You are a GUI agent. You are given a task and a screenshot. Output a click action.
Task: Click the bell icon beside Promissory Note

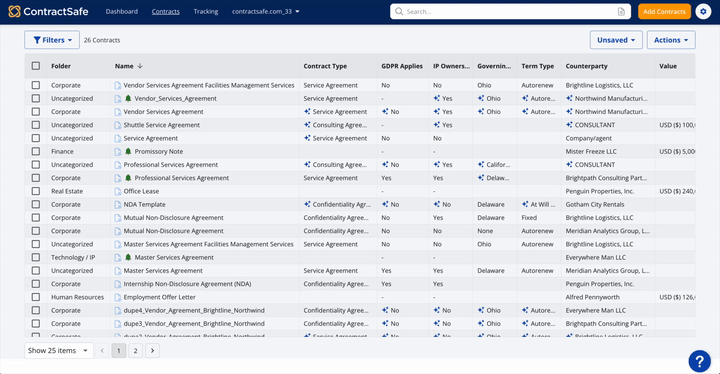pos(128,151)
